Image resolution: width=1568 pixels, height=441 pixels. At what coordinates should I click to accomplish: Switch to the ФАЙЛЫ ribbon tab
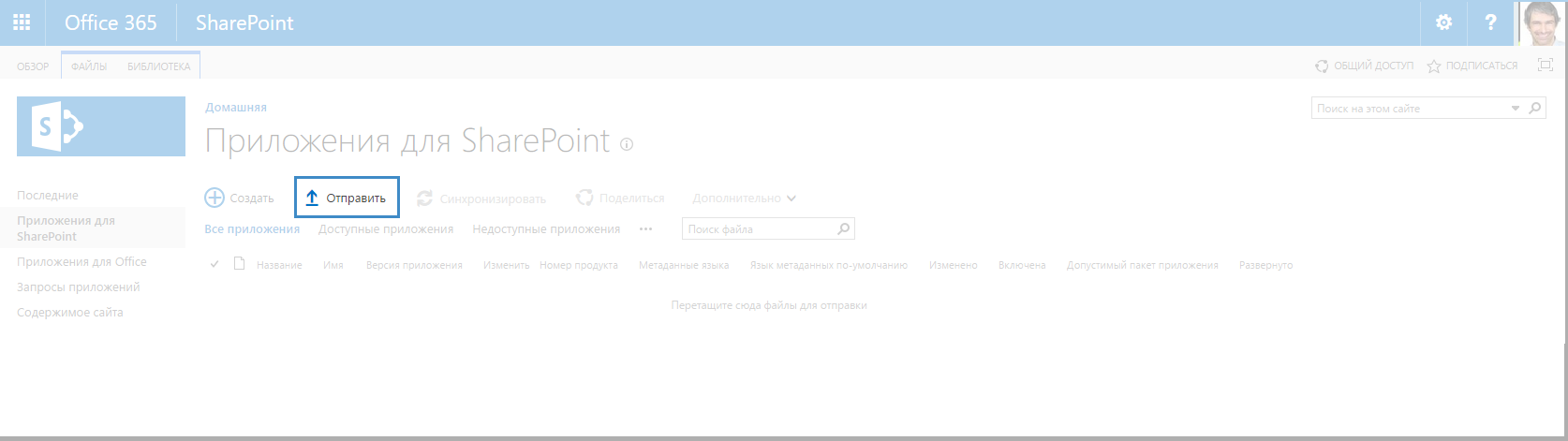[x=89, y=66]
